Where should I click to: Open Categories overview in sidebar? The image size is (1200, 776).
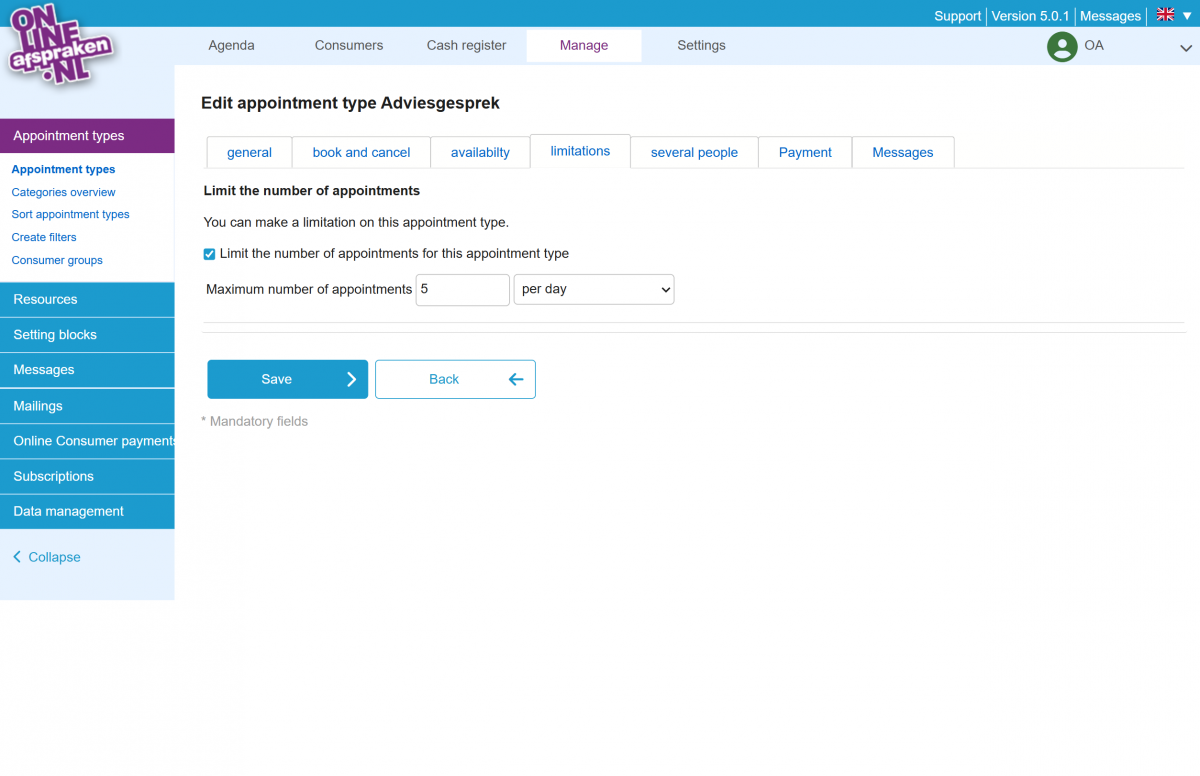coord(63,192)
